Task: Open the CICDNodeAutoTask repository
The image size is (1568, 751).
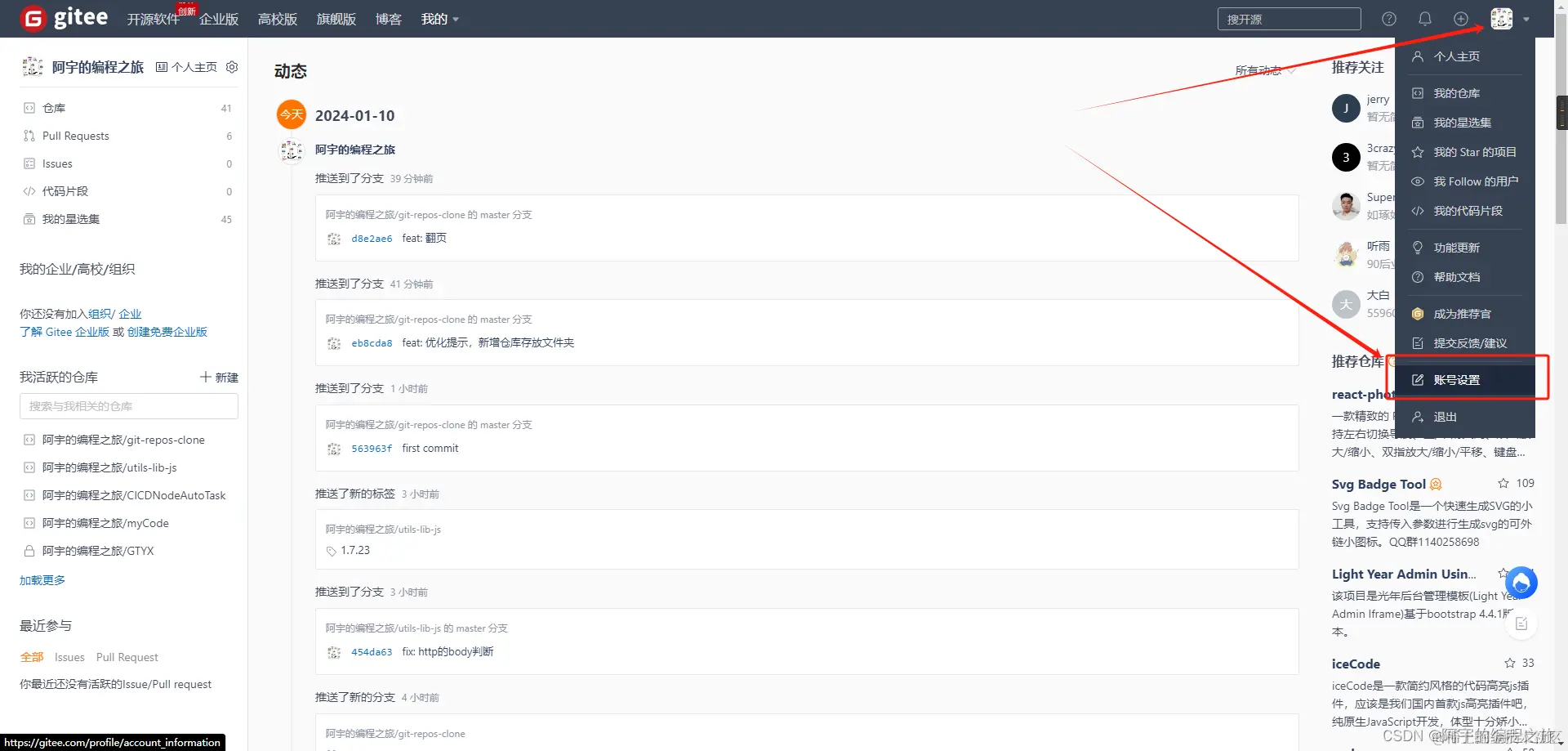Action: pos(134,495)
